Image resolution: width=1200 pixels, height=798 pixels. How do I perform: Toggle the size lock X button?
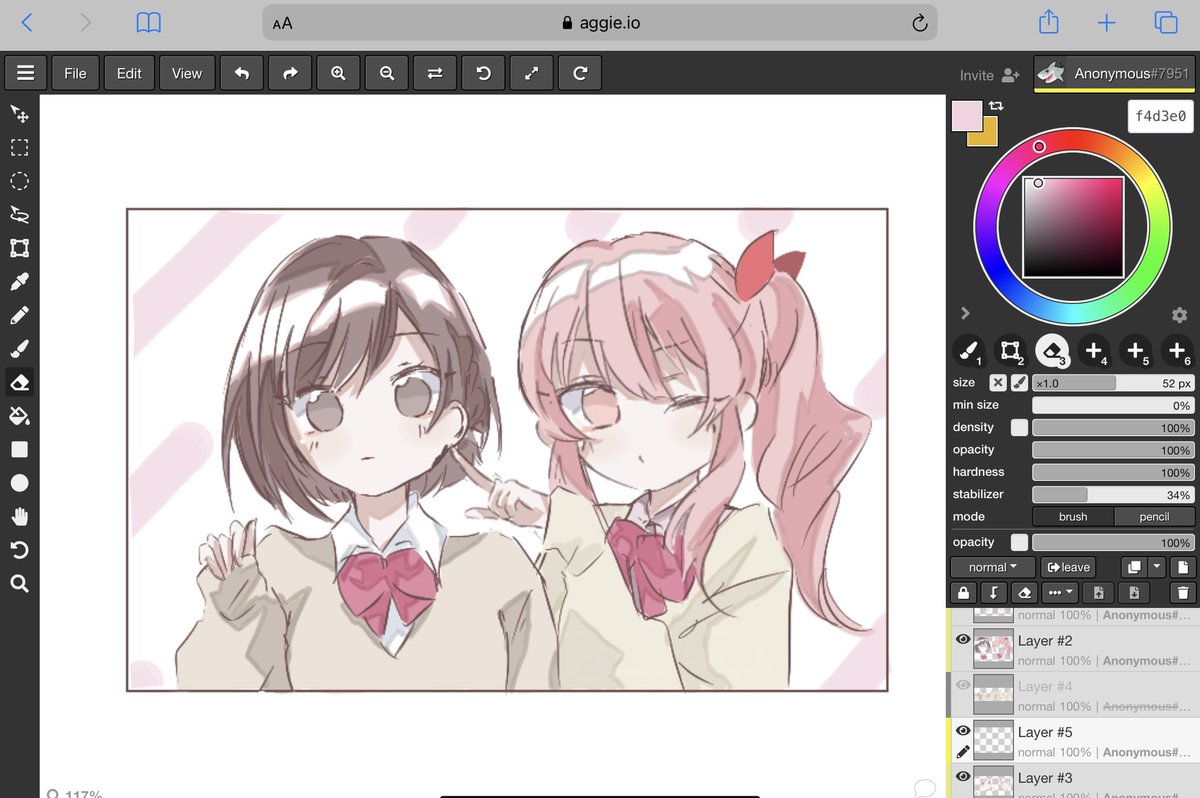pos(997,383)
